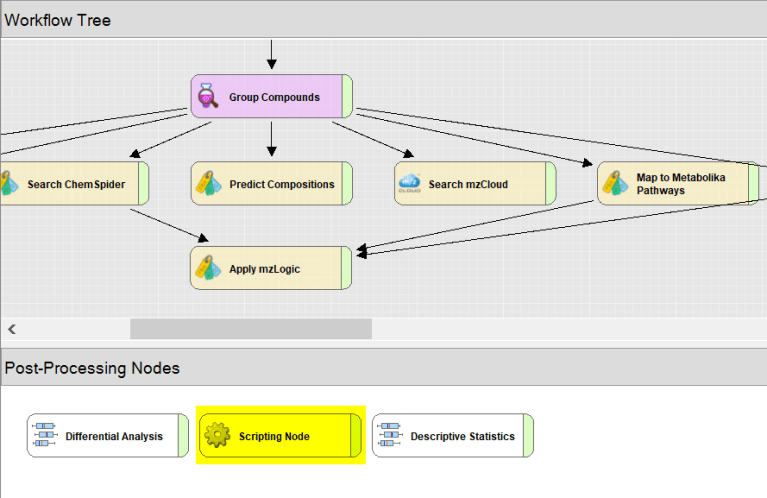Click the Search ChemSpider tag icon
This screenshot has width=767, height=498.
point(8,183)
